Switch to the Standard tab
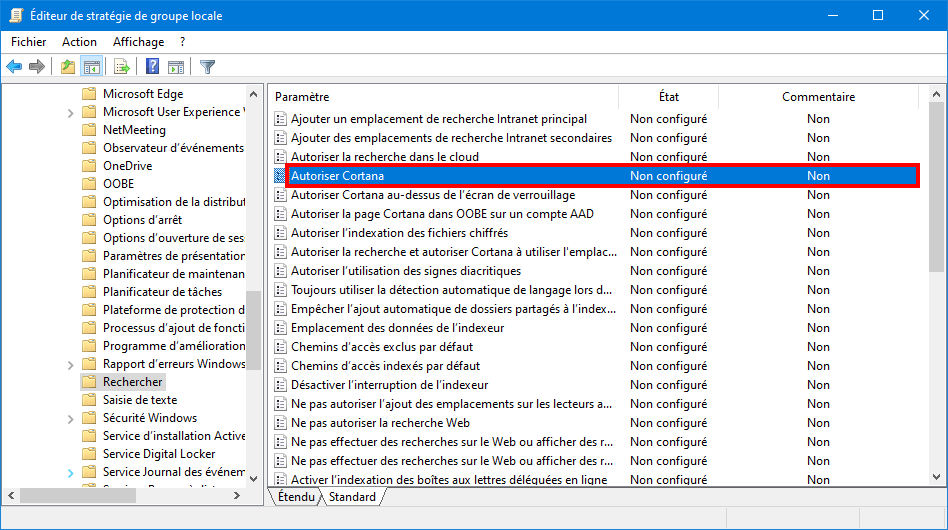The image size is (948, 530). click(352, 497)
